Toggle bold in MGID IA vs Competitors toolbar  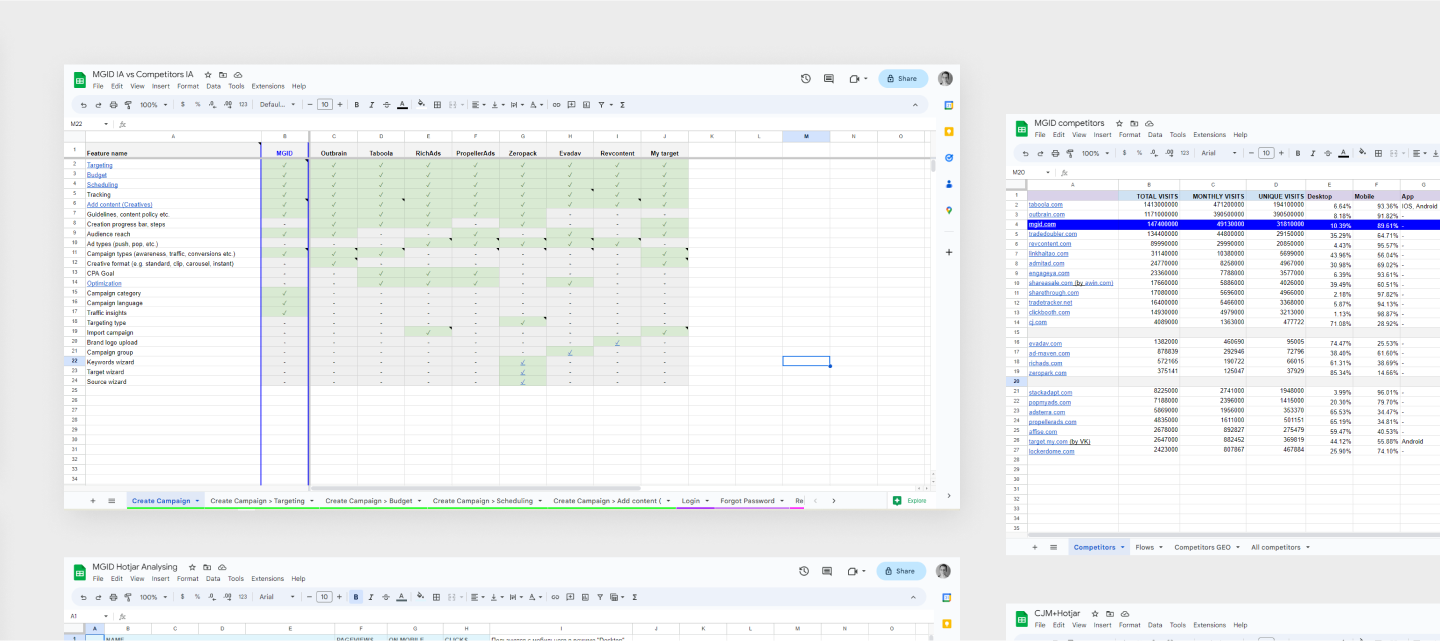tap(356, 104)
